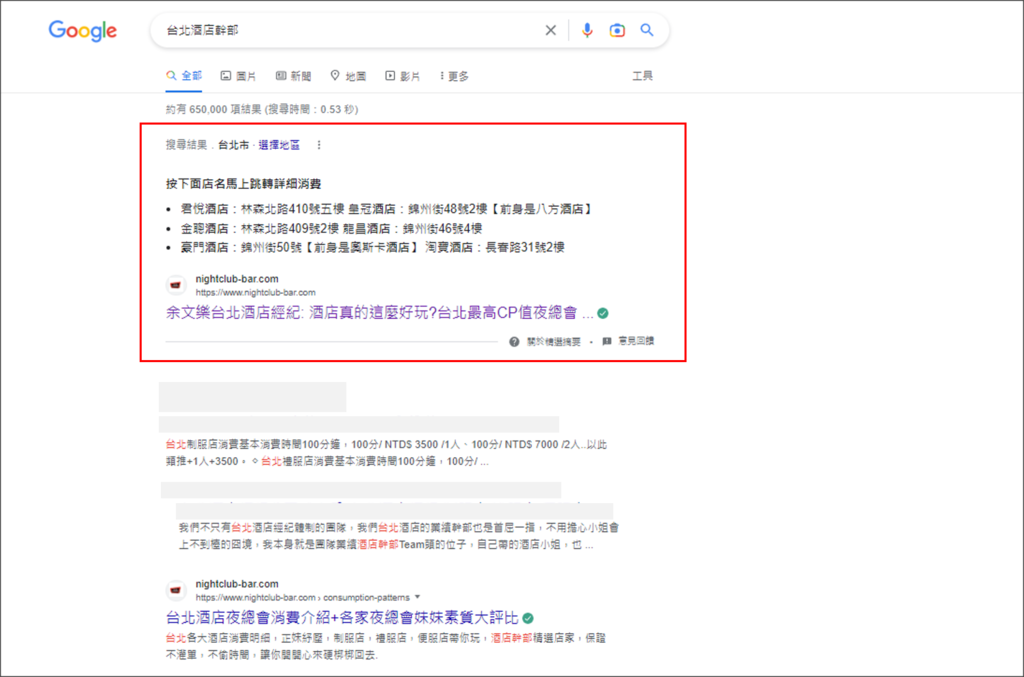Click the snippet text beginning 我們不只有台北酒店經紀
This screenshot has height=677, width=1024.
[399, 535]
